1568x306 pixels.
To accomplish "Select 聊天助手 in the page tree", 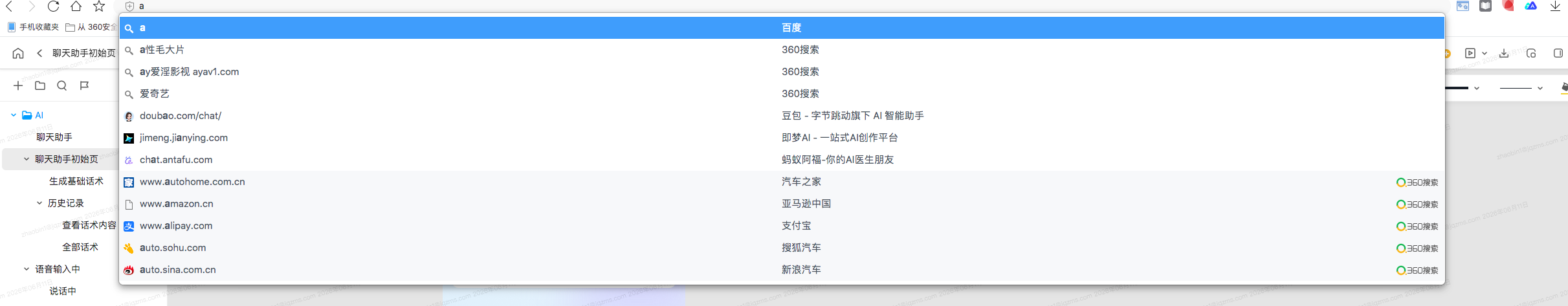I will 54,137.
